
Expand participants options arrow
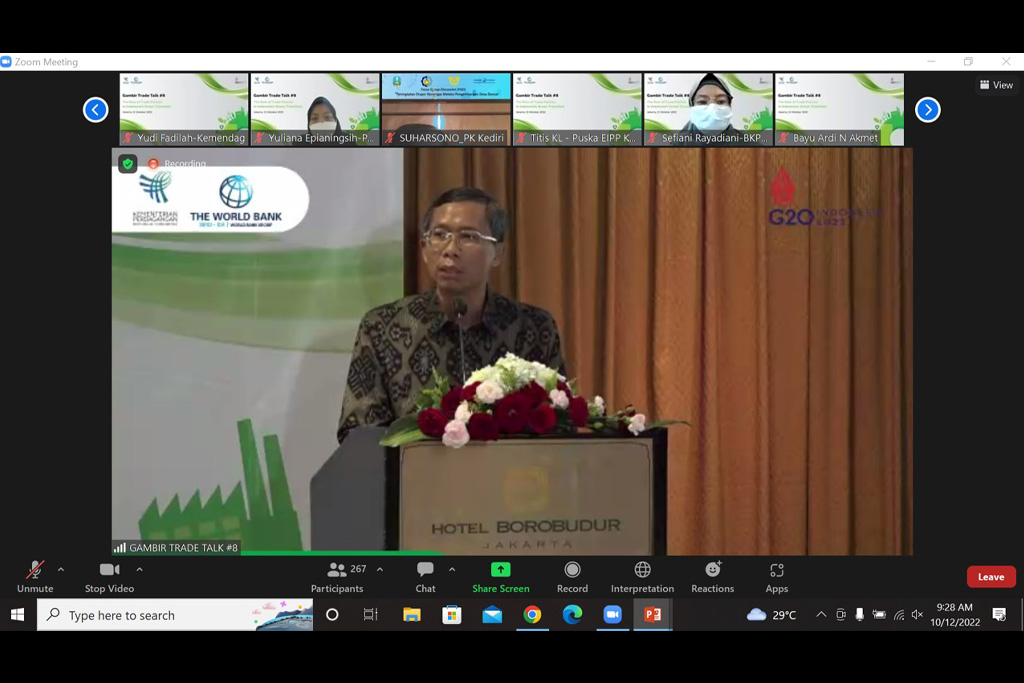[380, 570]
